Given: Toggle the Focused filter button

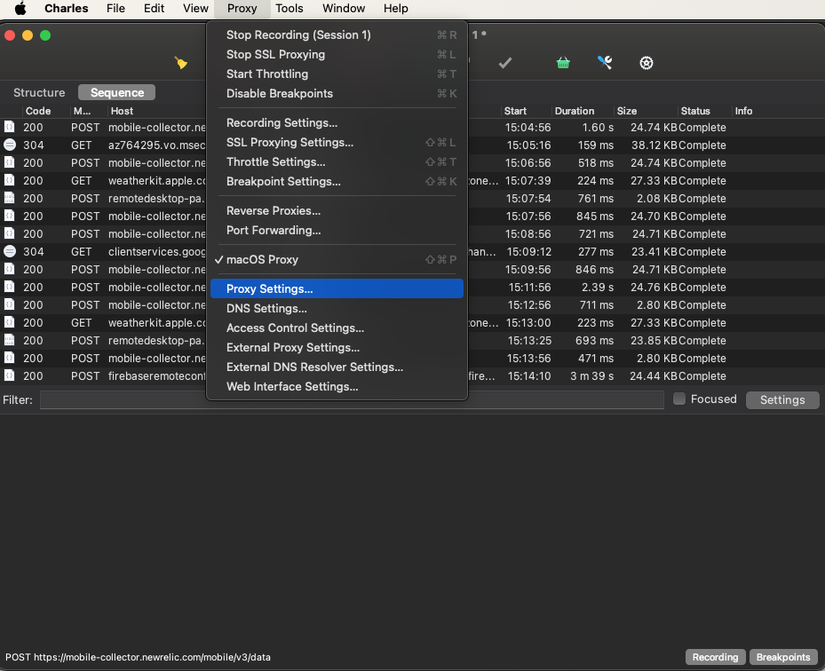Looking at the screenshot, I should [705, 399].
